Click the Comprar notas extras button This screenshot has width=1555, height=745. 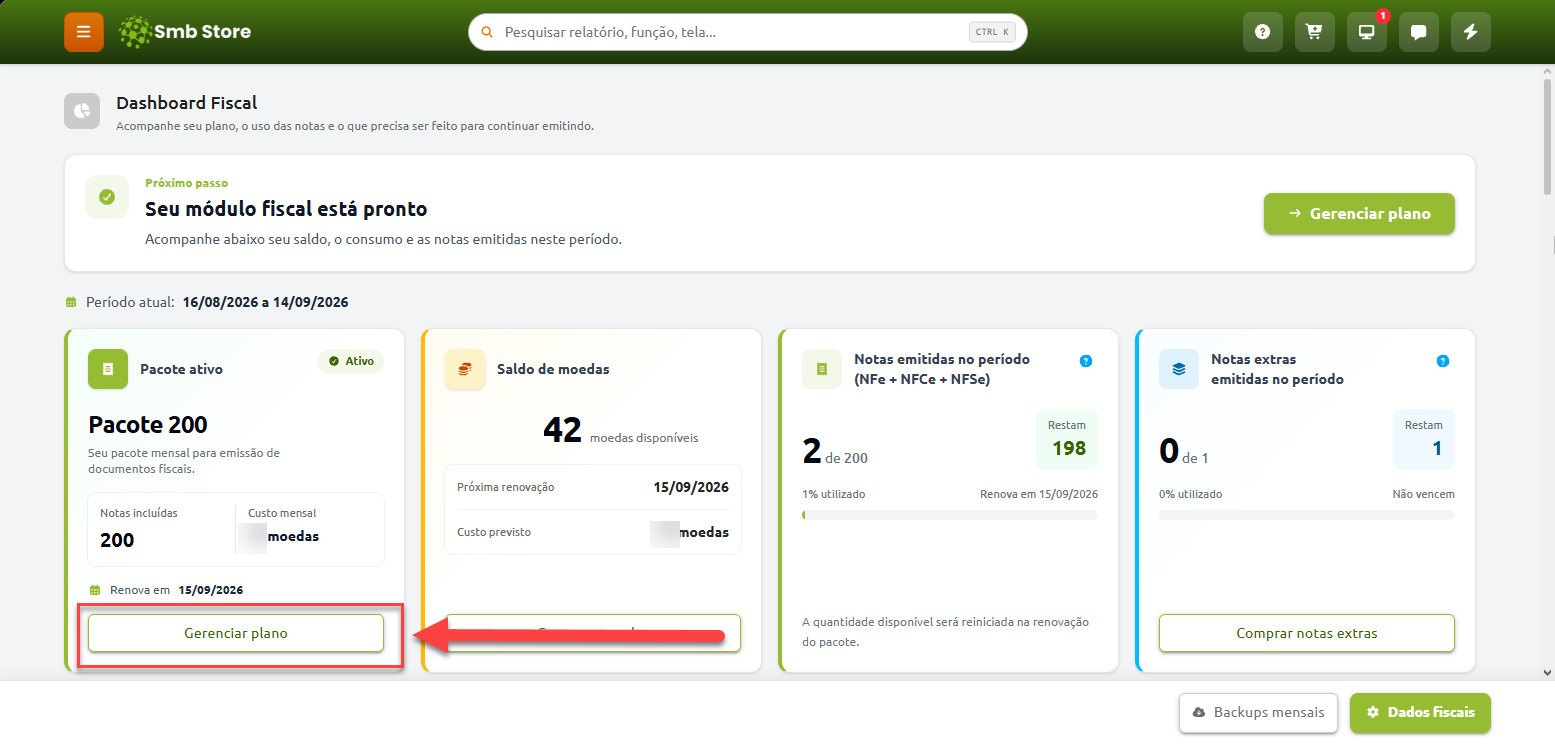(1307, 633)
